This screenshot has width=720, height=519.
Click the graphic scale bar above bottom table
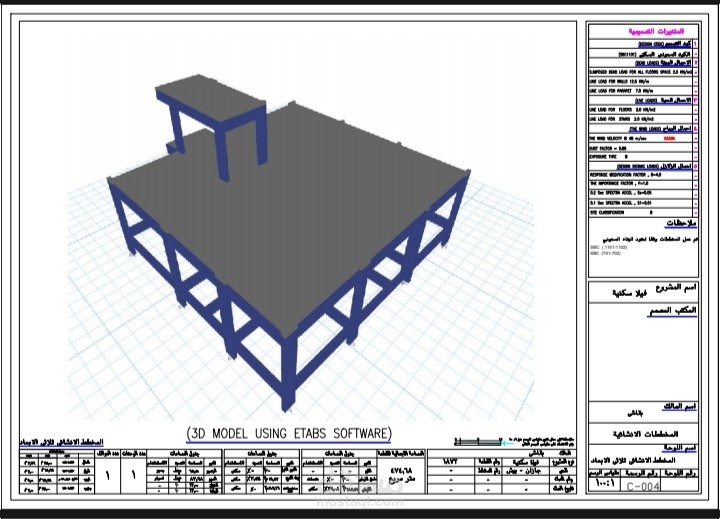(478, 442)
